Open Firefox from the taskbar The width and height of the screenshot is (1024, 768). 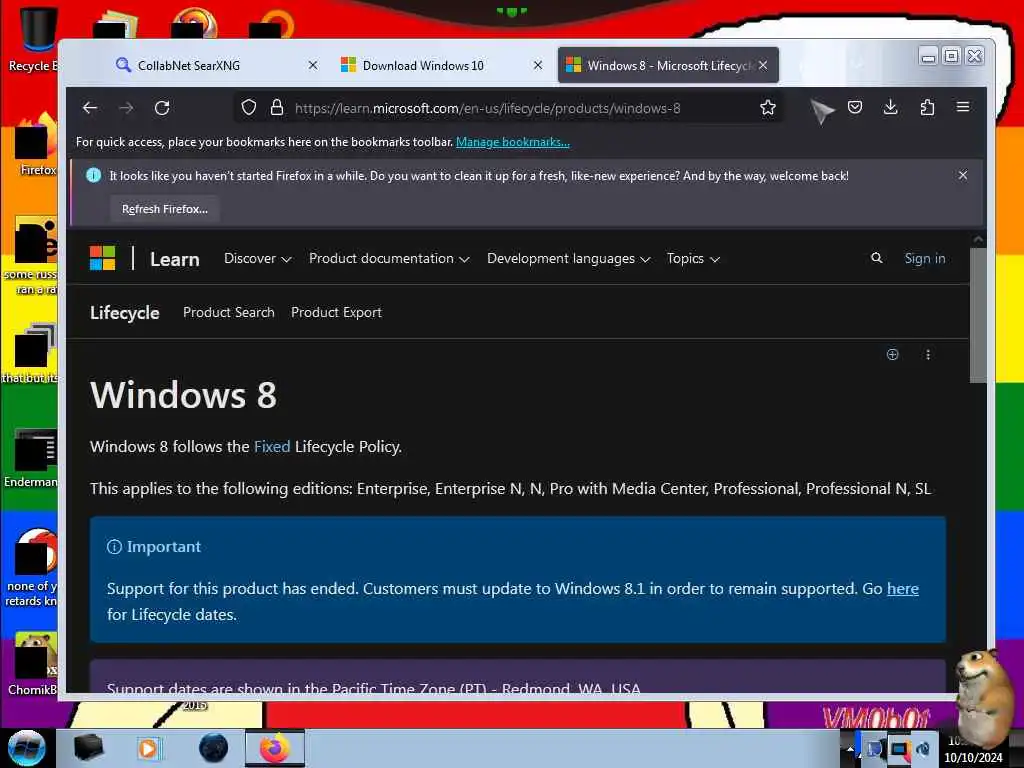coord(274,748)
